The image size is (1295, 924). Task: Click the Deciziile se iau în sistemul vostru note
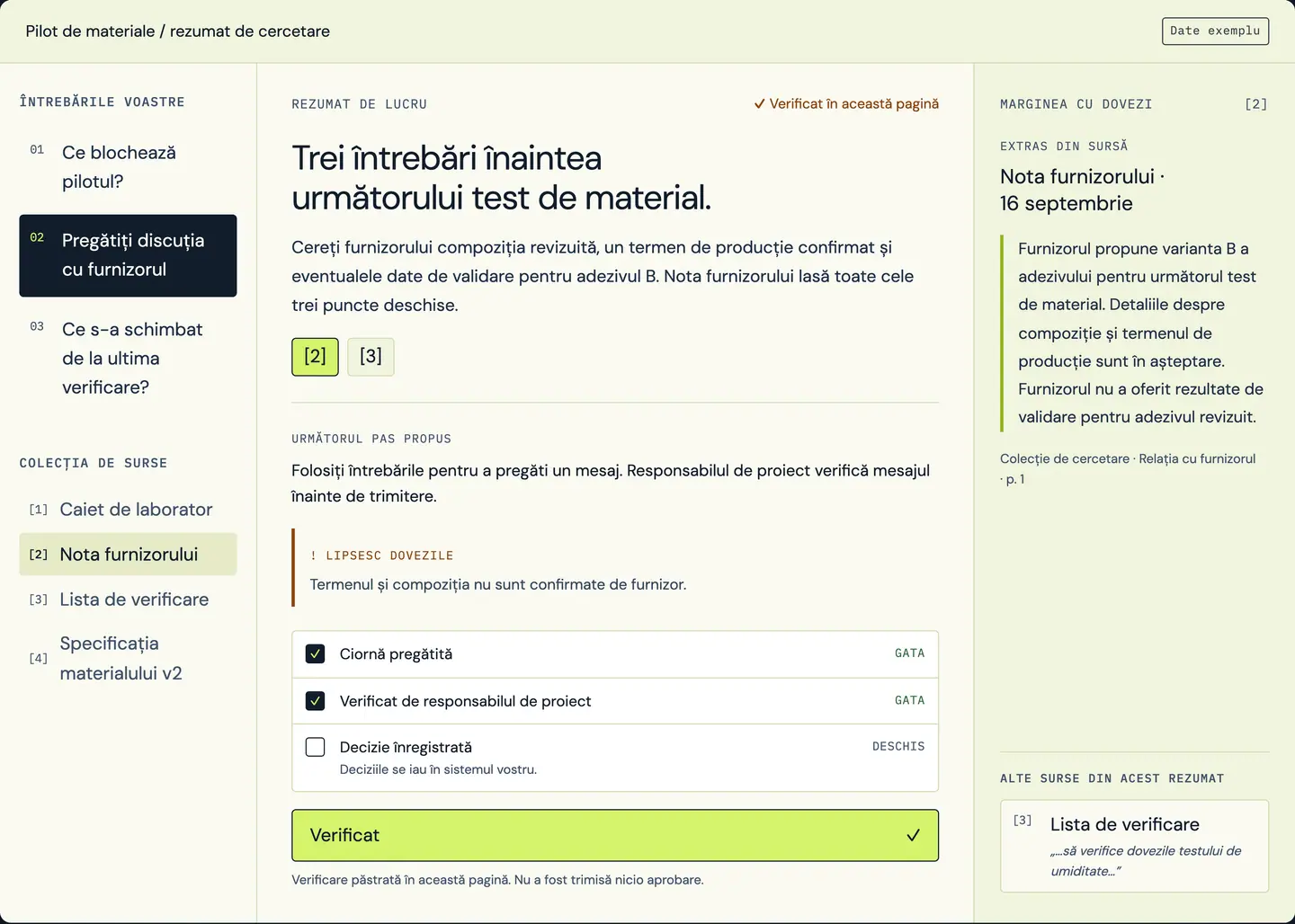coord(438,769)
